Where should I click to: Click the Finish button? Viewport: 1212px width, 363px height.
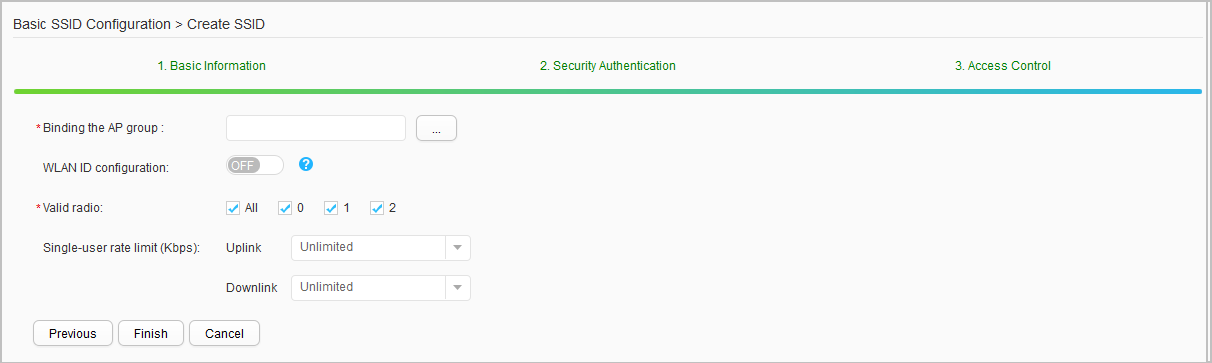coord(151,333)
